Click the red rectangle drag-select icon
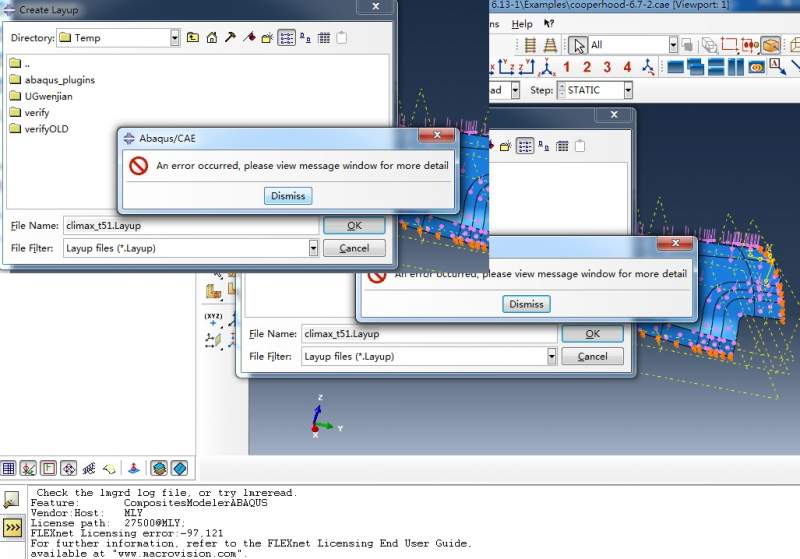800x559 pixels. 729,45
